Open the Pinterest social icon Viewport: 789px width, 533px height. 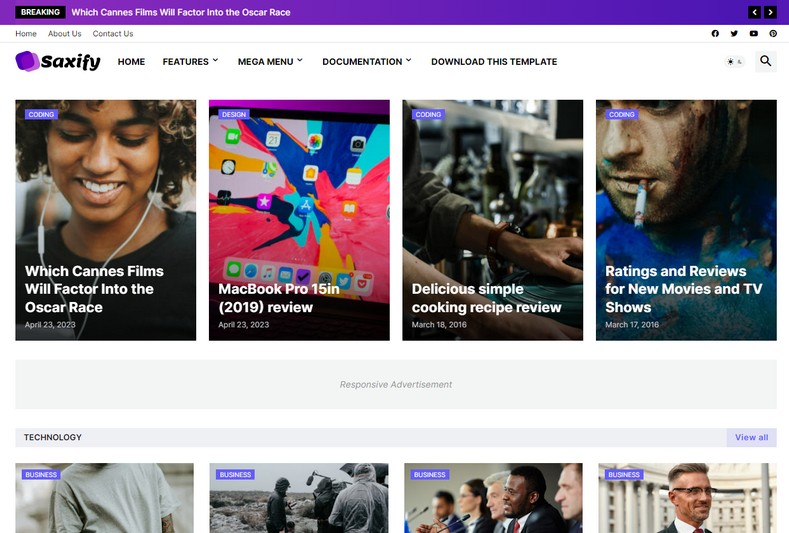tap(773, 33)
